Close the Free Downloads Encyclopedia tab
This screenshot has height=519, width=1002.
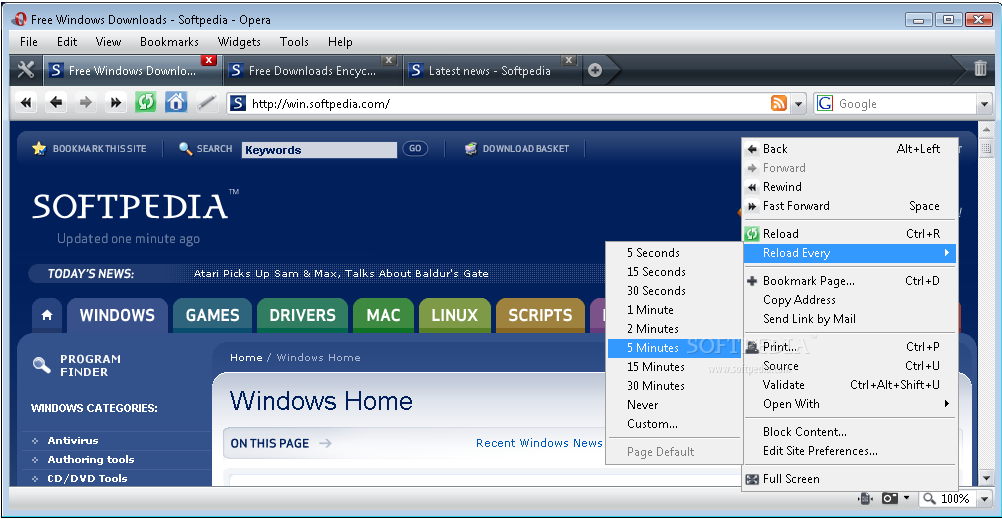(x=389, y=61)
